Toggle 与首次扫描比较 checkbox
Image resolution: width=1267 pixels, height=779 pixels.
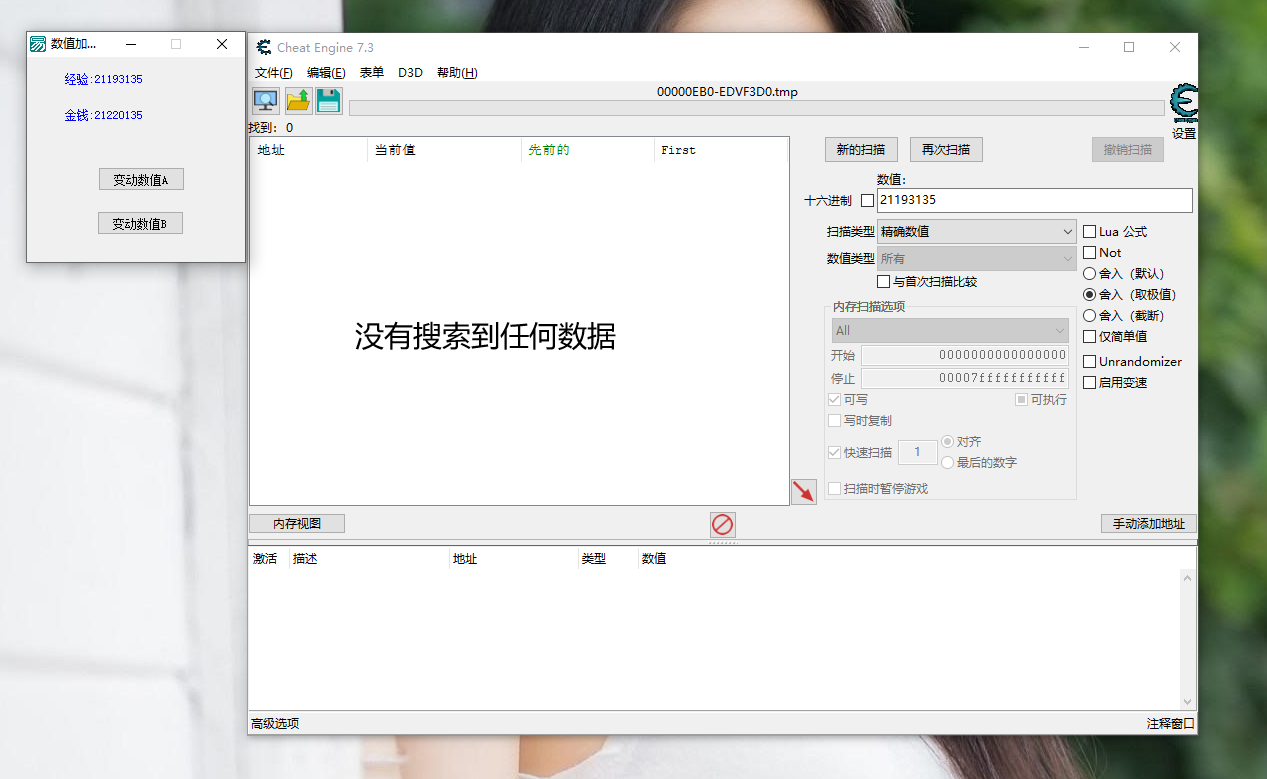pyautogui.click(x=883, y=282)
